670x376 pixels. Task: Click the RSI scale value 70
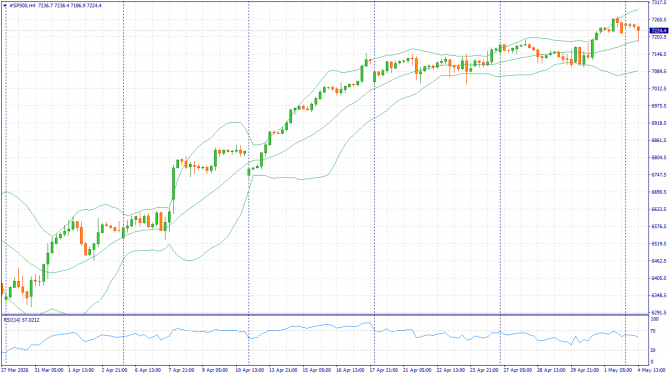click(x=654, y=331)
